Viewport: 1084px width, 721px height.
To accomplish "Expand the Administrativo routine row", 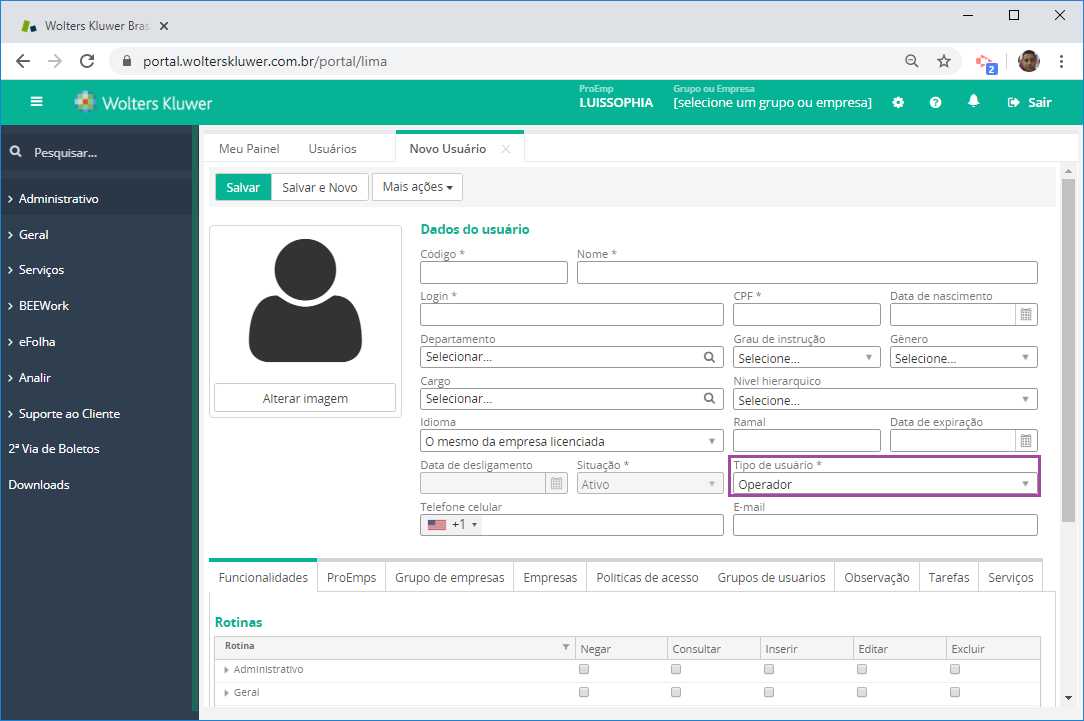I will [x=227, y=670].
